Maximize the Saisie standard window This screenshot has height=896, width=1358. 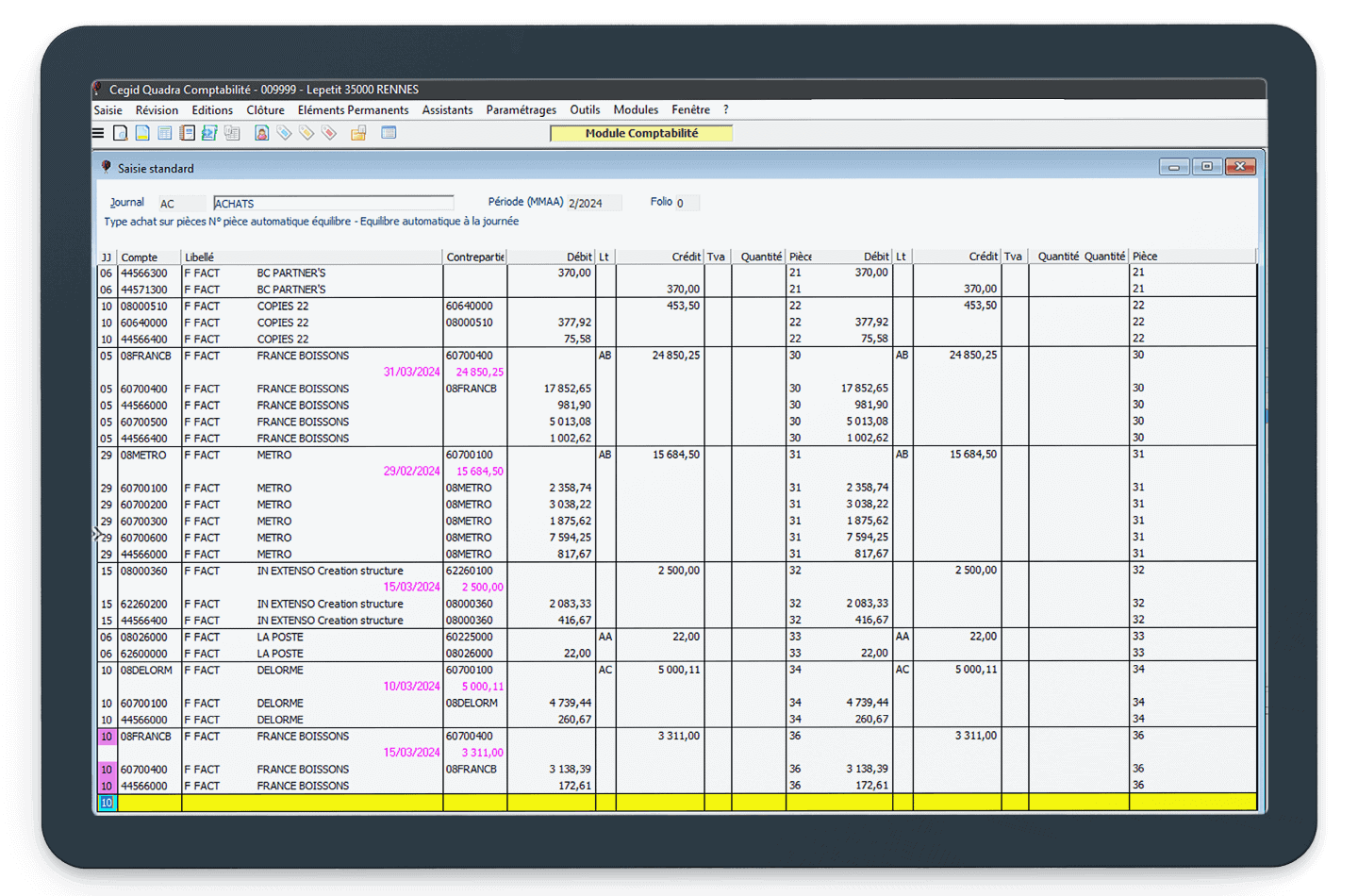[x=1206, y=167]
